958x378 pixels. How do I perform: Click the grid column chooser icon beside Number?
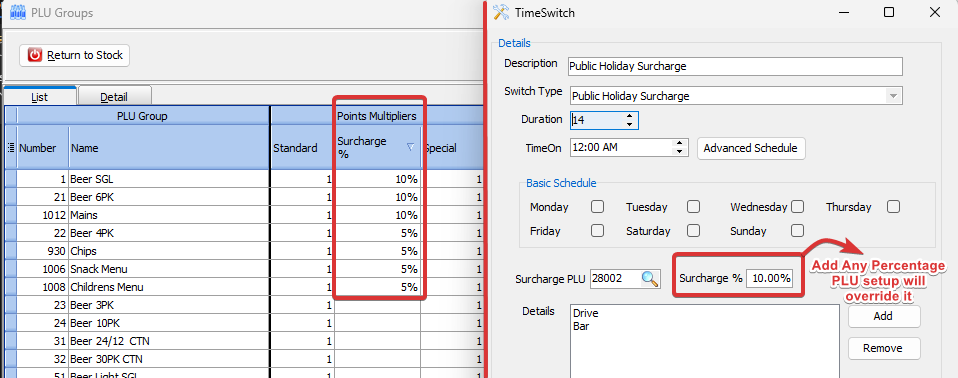pyautogui.click(x=11, y=148)
